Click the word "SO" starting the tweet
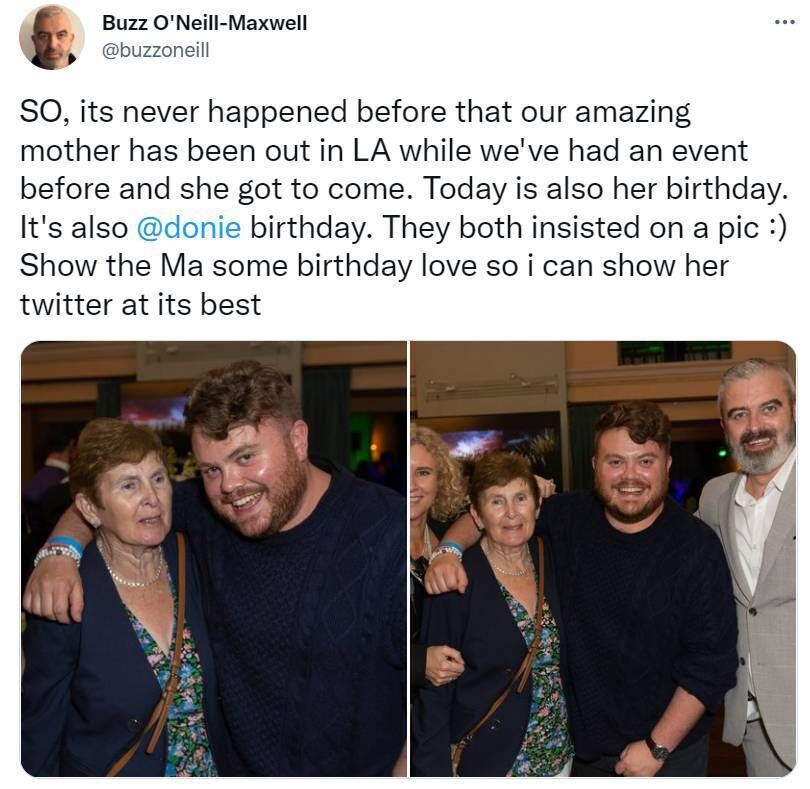This screenshot has height=789, width=810. tap(41, 113)
